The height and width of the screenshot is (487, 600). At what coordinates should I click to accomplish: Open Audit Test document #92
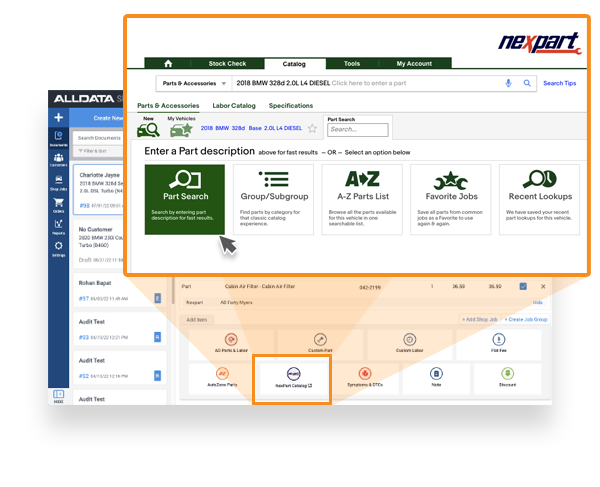tap(120, 368)
